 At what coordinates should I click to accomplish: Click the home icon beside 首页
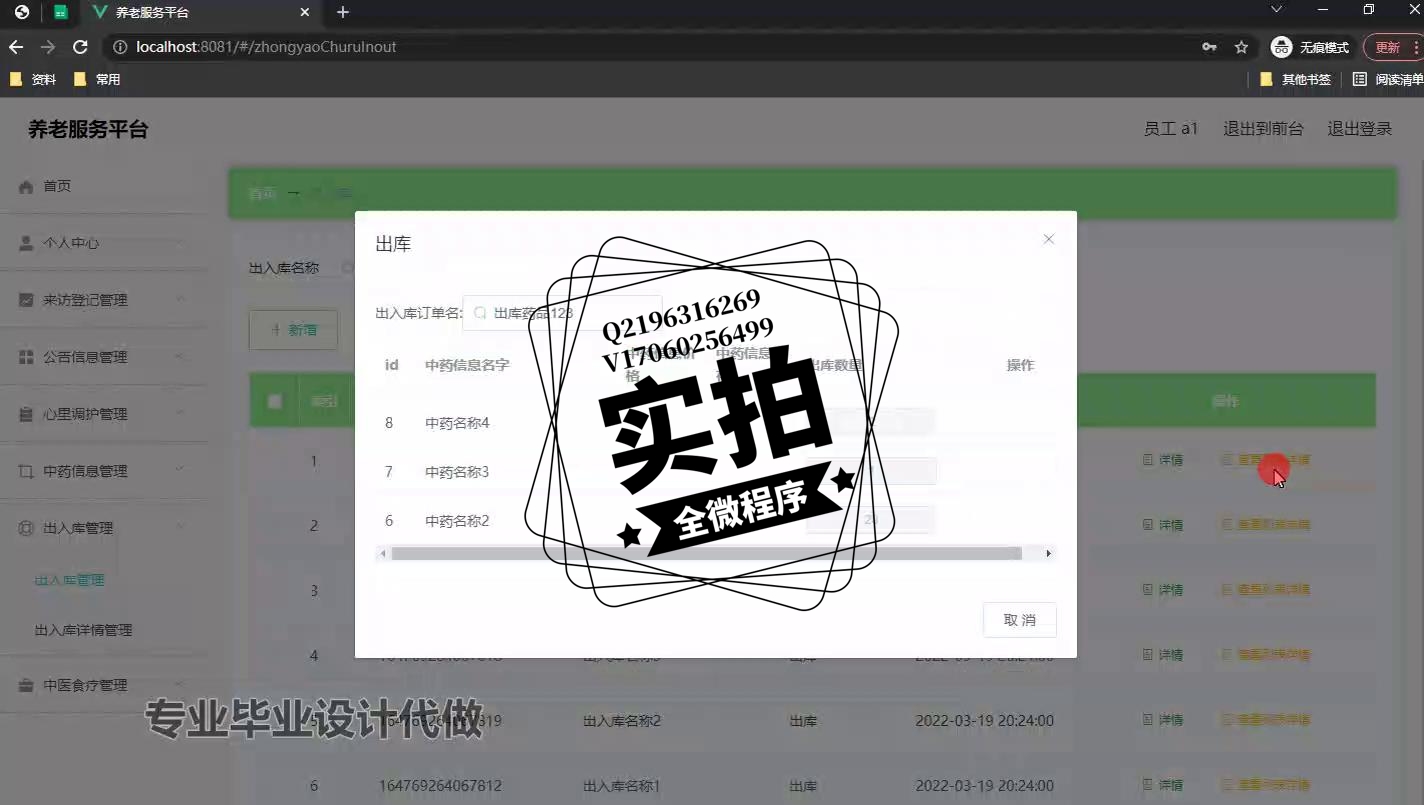26,186
